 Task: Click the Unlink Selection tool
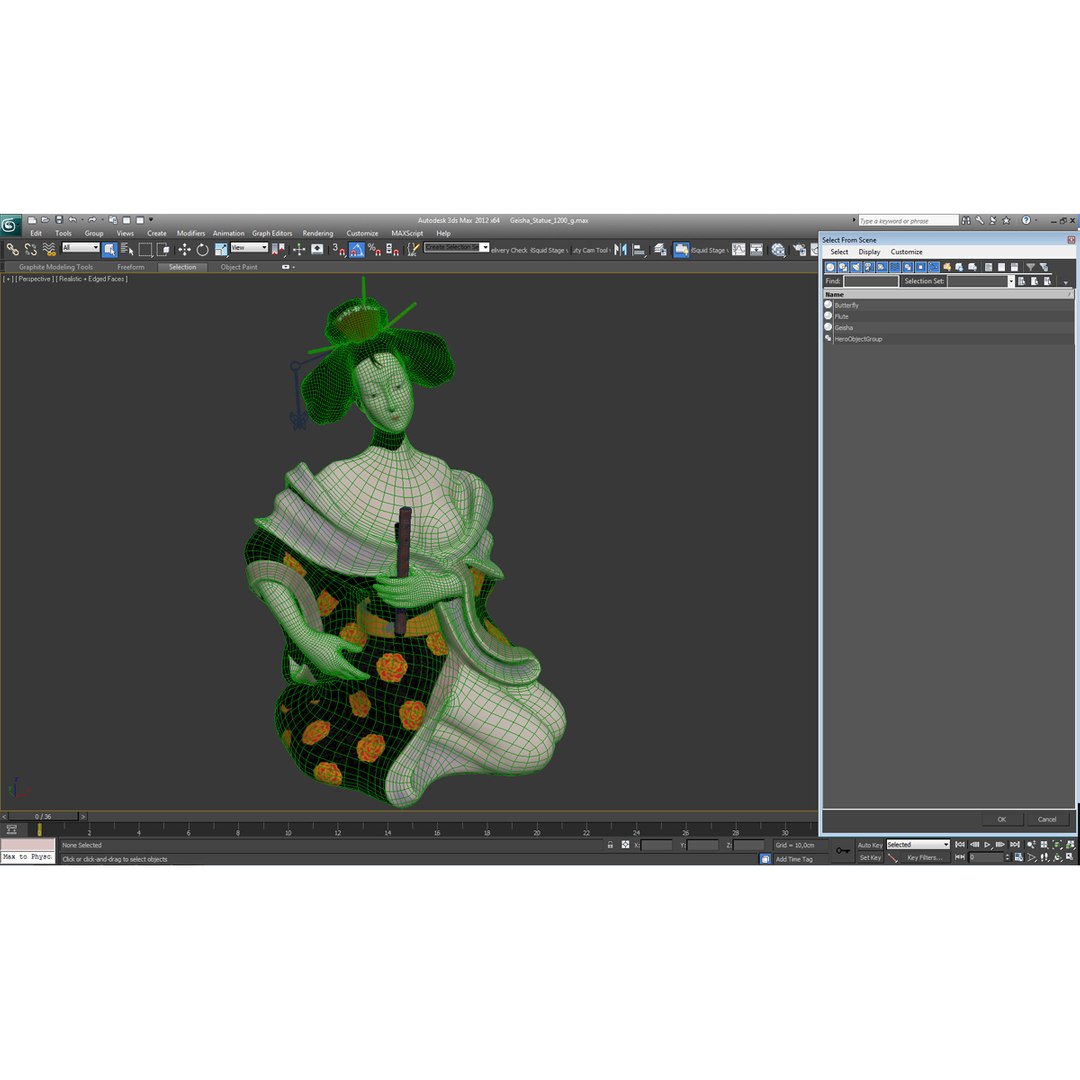30,249
